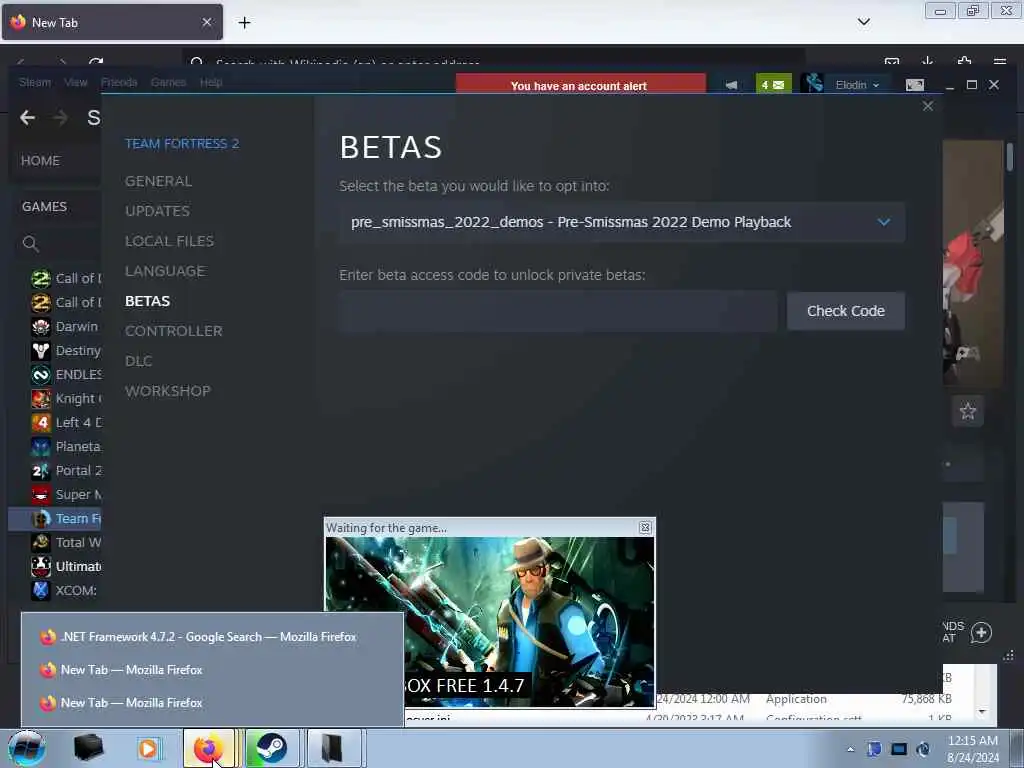Screen dimensions: 1024x768
Task: Open the Firefox list all tabs chevron
Action: [863, 22]
